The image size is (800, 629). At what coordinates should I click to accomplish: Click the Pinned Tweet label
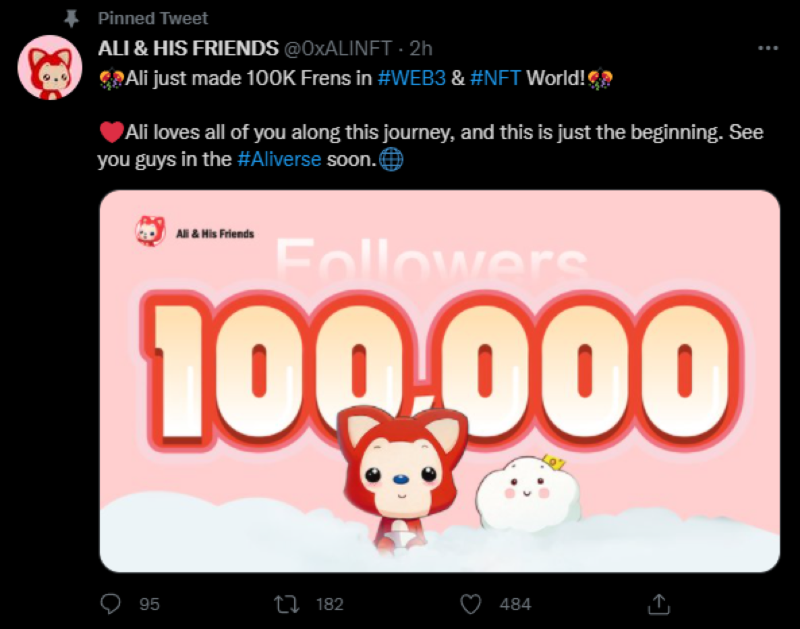[153, 18]
